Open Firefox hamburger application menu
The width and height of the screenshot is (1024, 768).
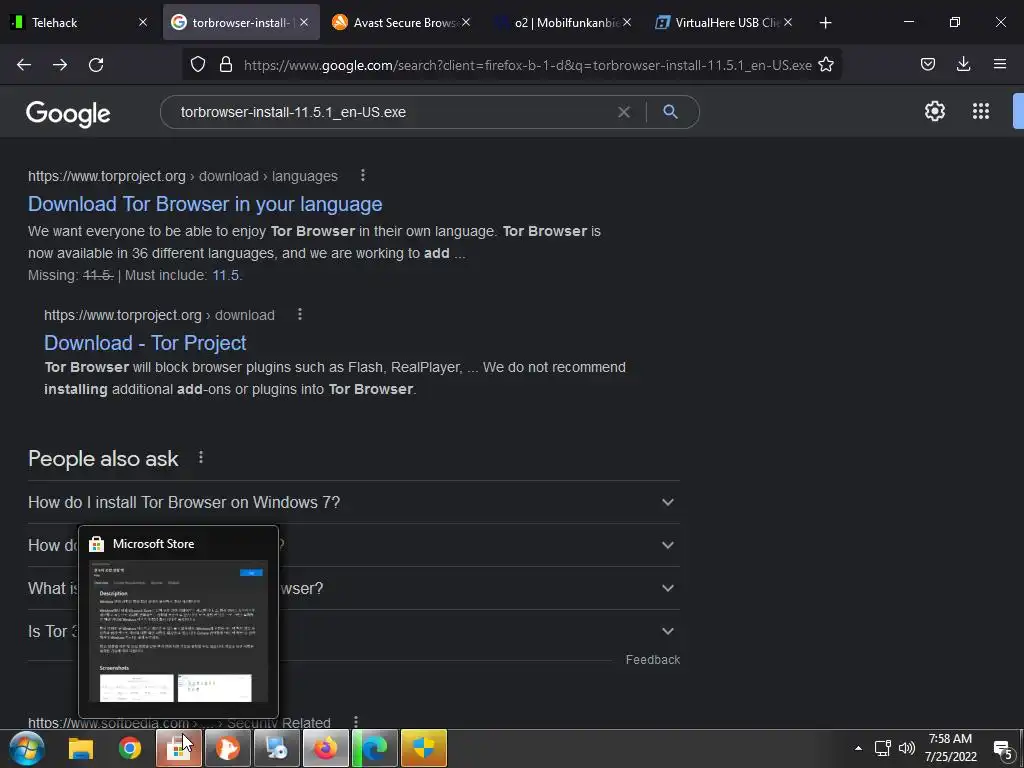click(1000, 64)
